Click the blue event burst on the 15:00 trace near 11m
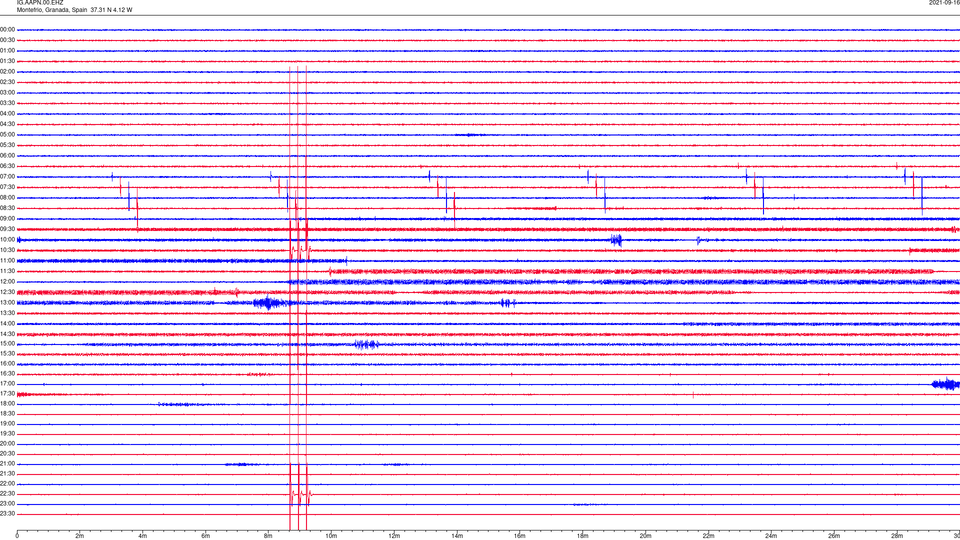 tap(366, 345)
